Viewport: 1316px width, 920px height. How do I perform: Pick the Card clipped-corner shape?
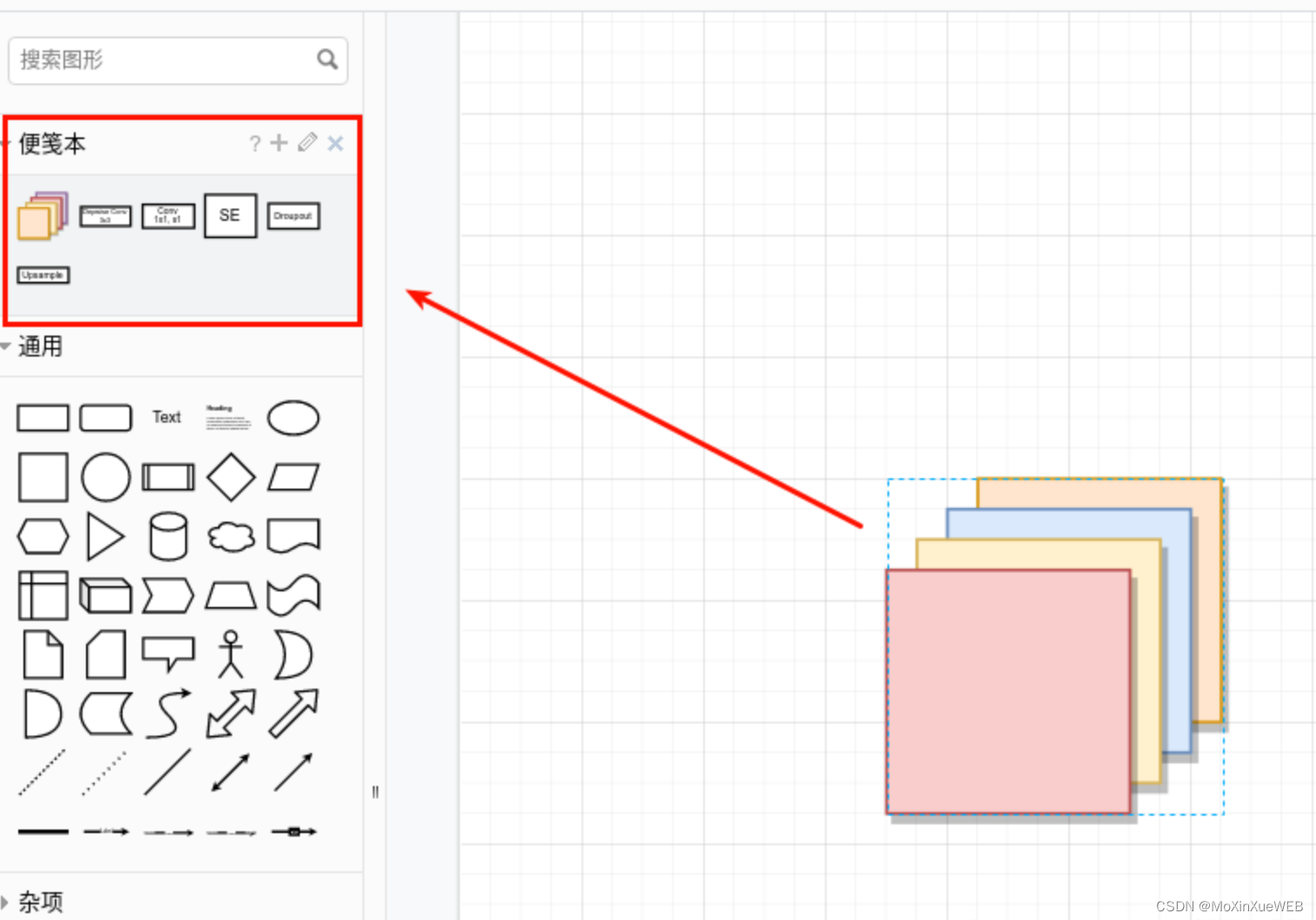105,655
